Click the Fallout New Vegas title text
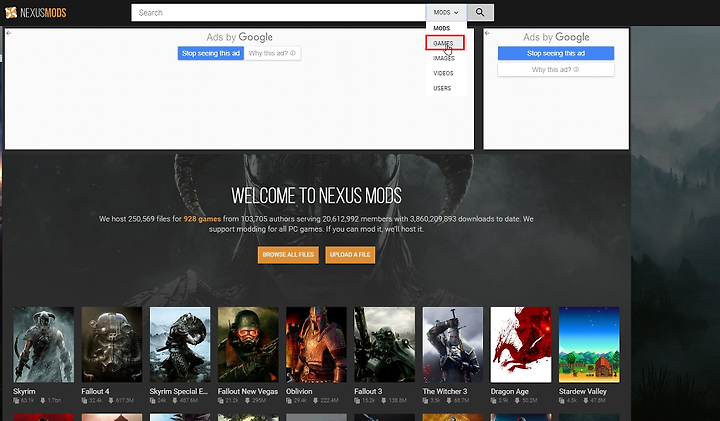This screenshot has width=720, height=421. (x=248, y=392)
